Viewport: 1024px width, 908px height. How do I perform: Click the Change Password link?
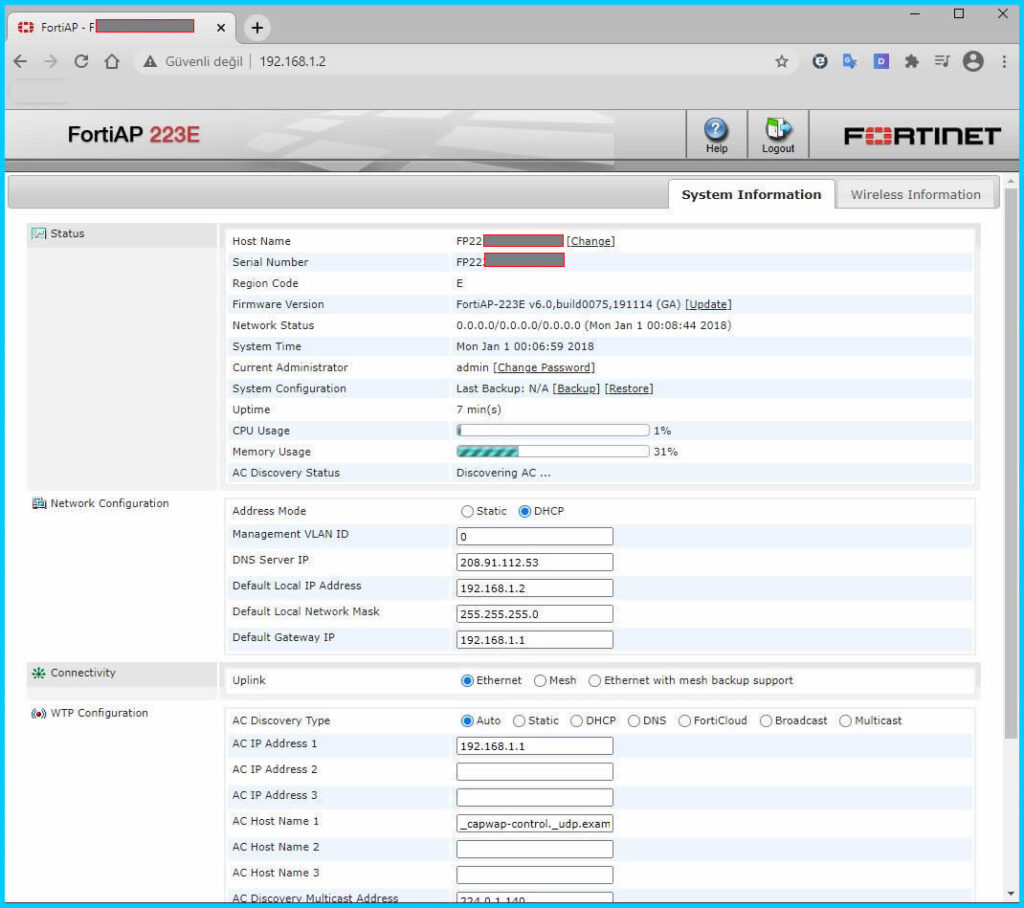point(543,368)
